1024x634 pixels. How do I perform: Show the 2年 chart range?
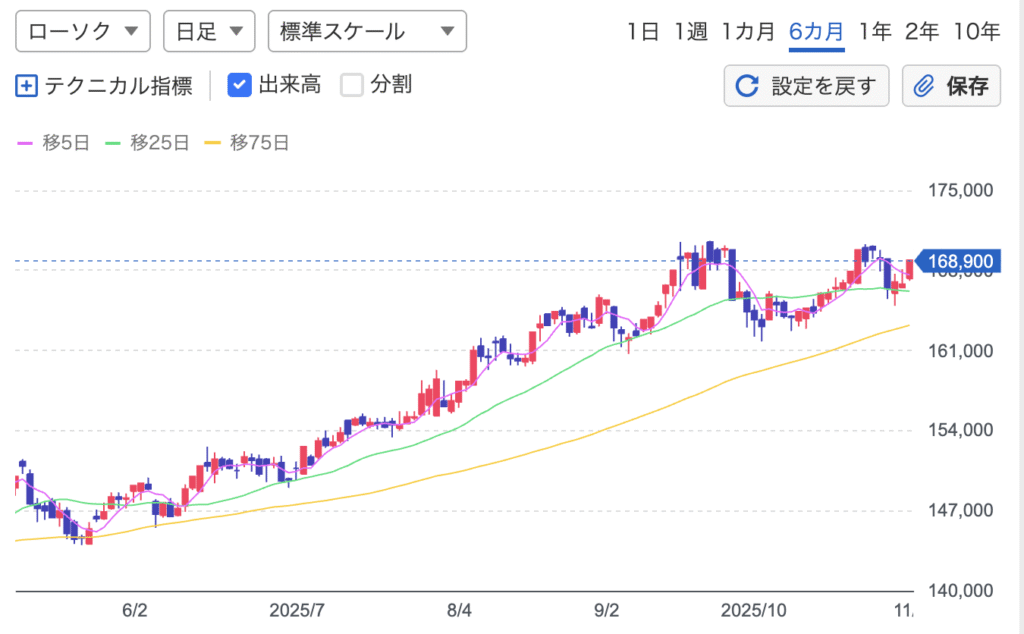(x=921, y=31)
